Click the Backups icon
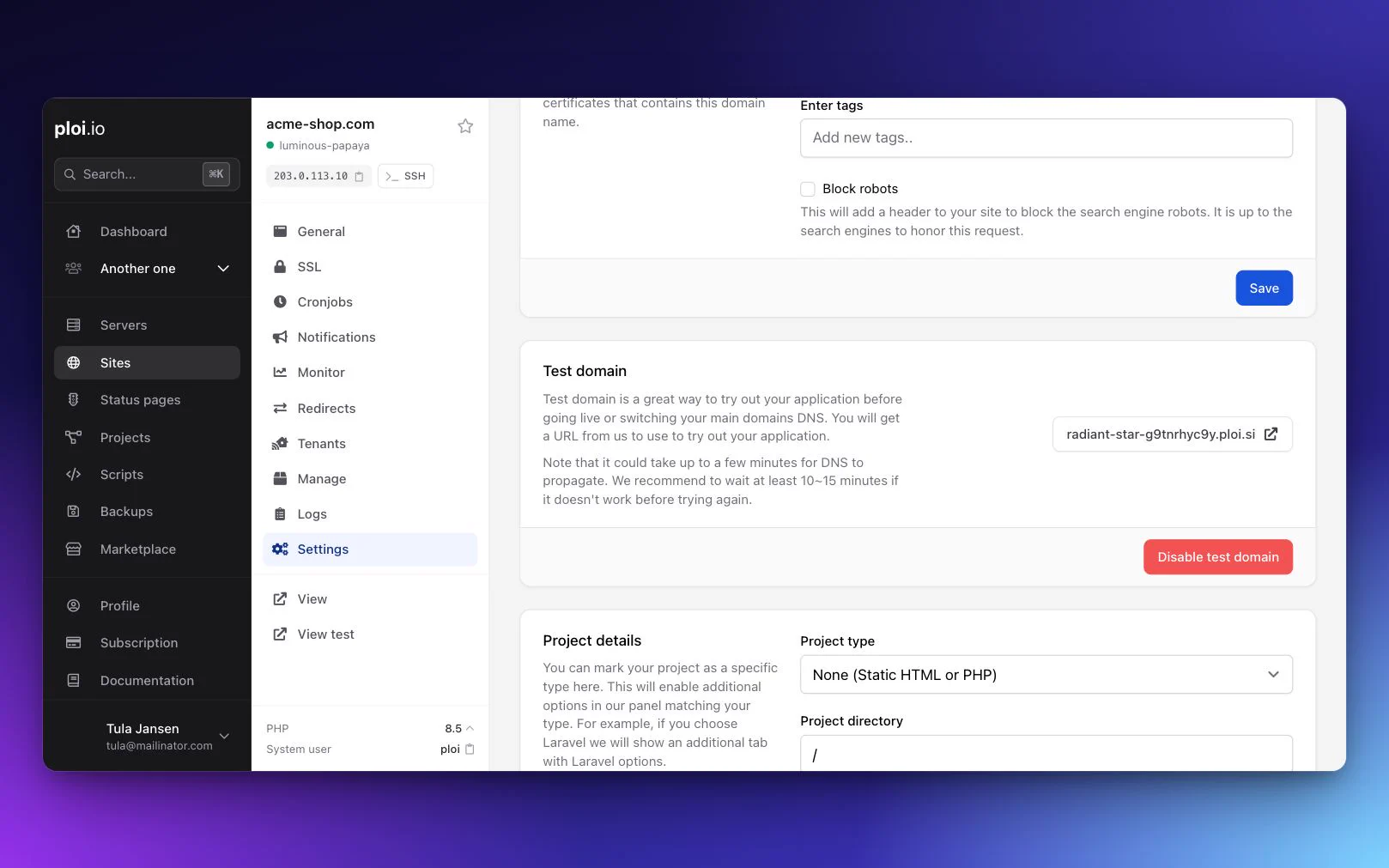The width and height of the screenshot is (1389, 868). pyautogui.click(x=74, y=512)
